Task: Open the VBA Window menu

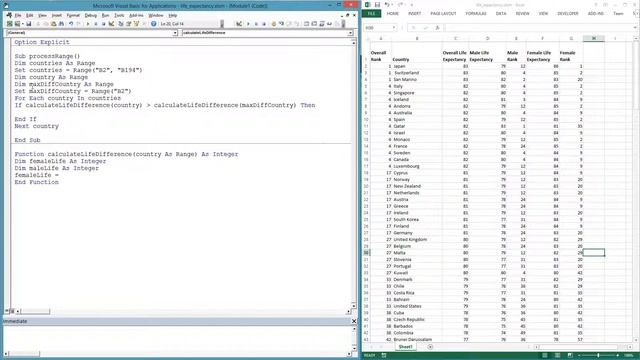Action: 156,16
